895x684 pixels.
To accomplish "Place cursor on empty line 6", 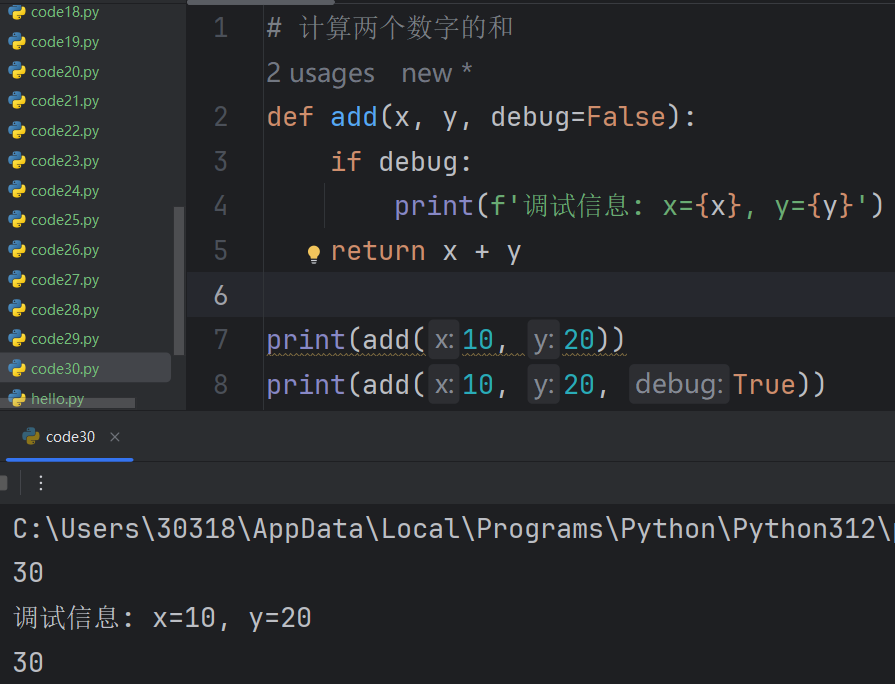I will [x=500, y=296].
